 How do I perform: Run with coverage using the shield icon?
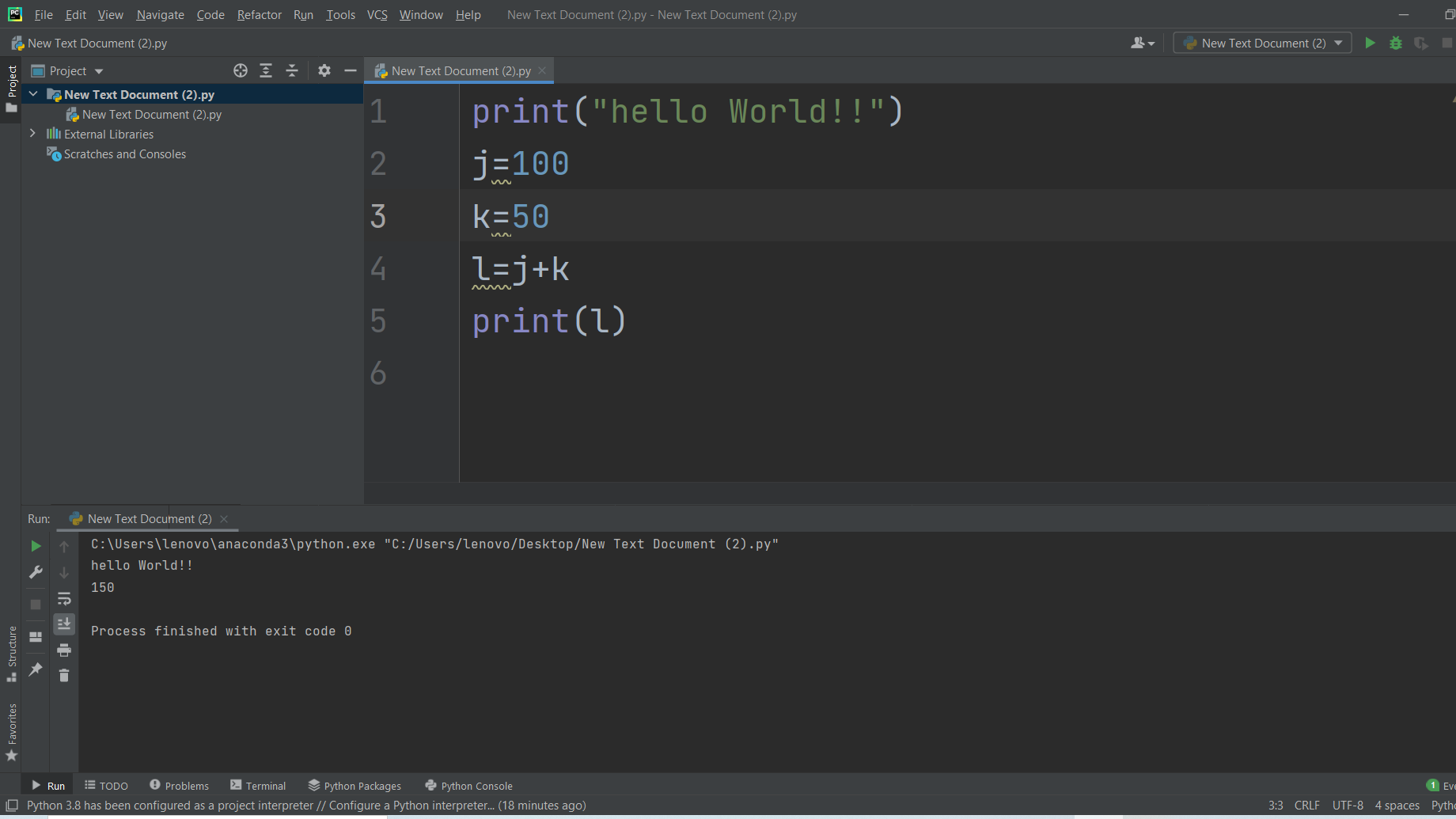tap(1421, 44)
